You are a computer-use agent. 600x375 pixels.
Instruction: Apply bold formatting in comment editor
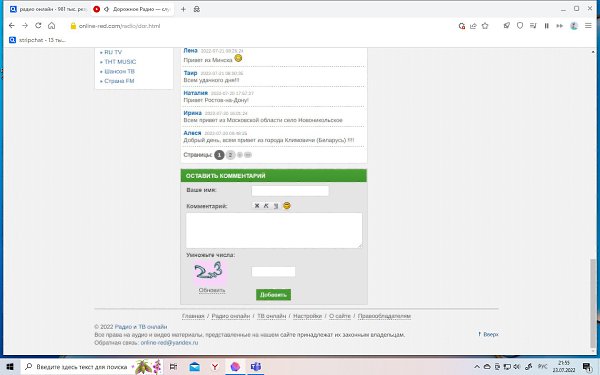257,206
